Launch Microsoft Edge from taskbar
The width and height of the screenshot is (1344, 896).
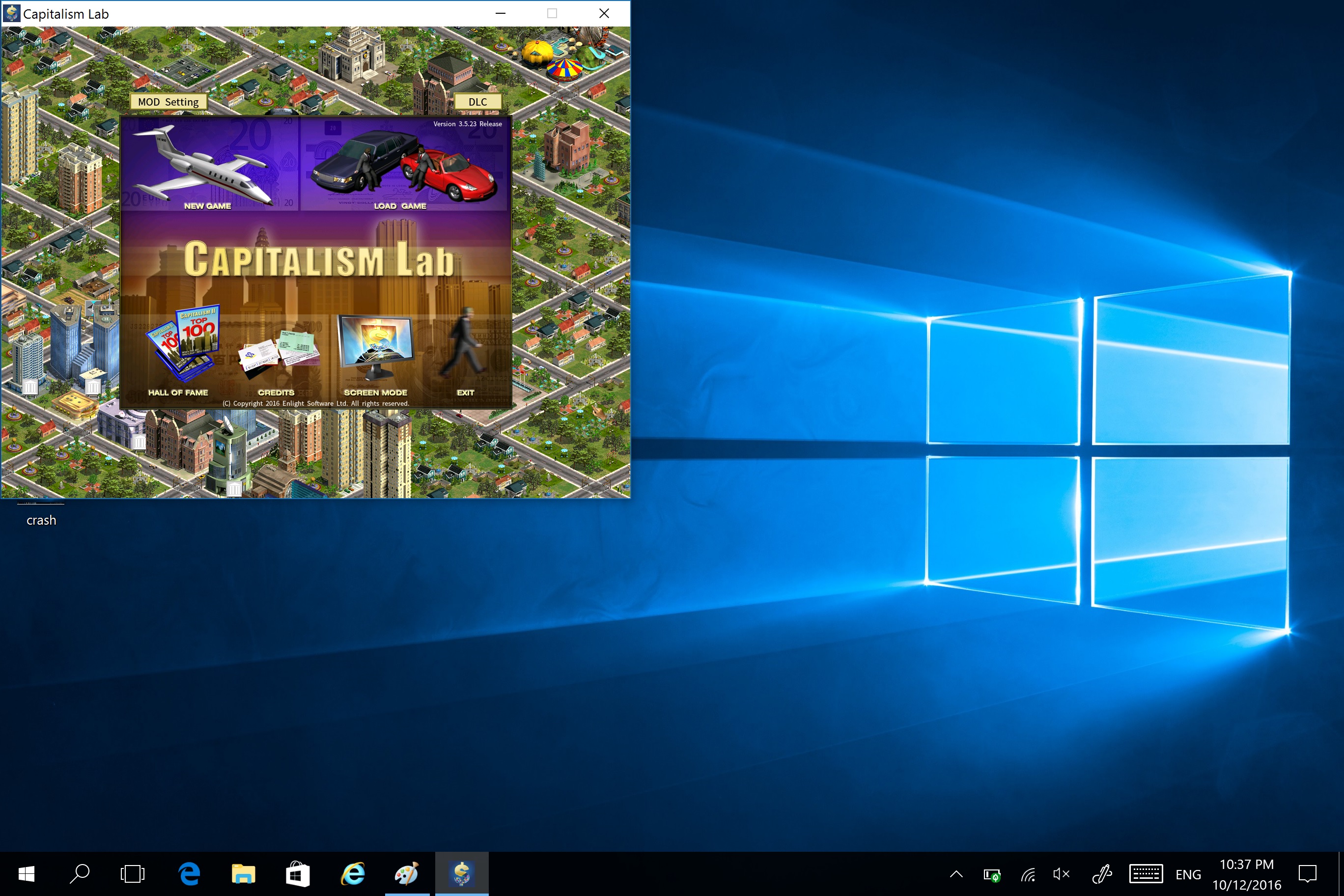[x=189, y=874]
